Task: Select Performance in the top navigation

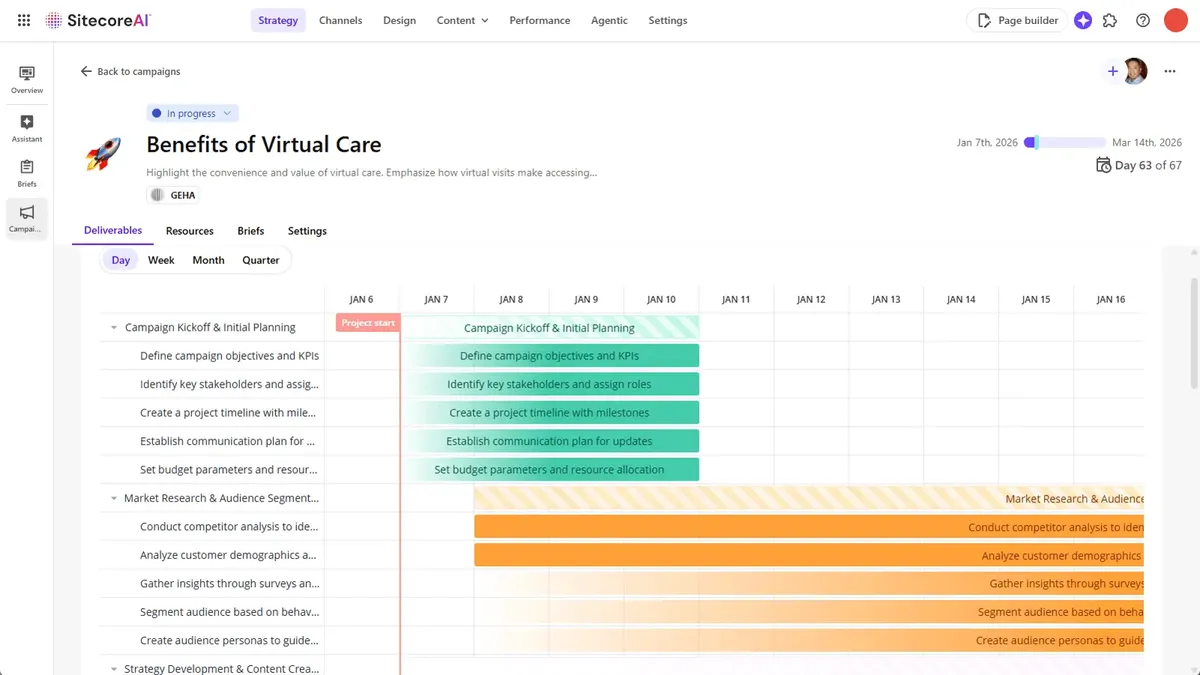Action: (x=539, y=19)
